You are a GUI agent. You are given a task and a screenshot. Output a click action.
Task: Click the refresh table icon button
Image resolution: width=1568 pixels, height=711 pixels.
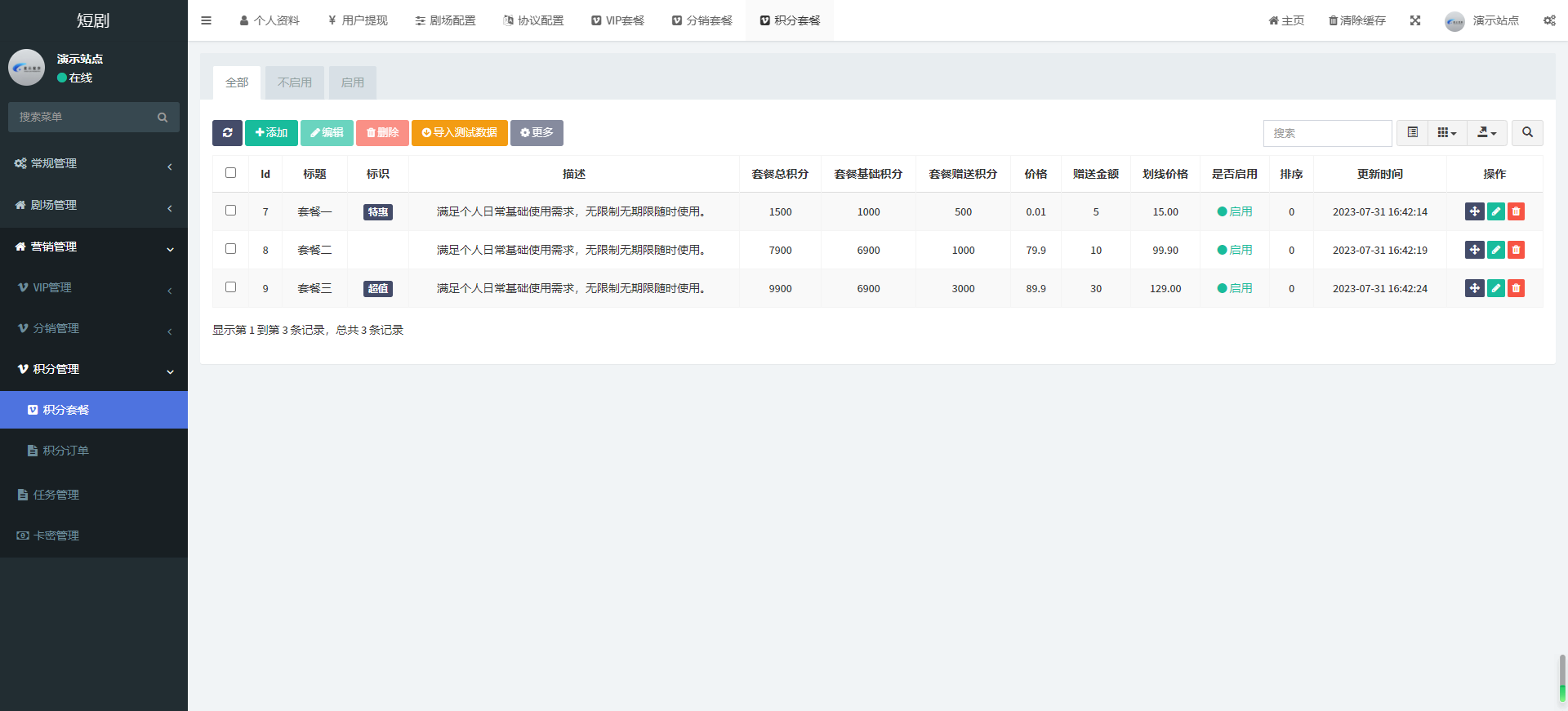pos(227,133)
